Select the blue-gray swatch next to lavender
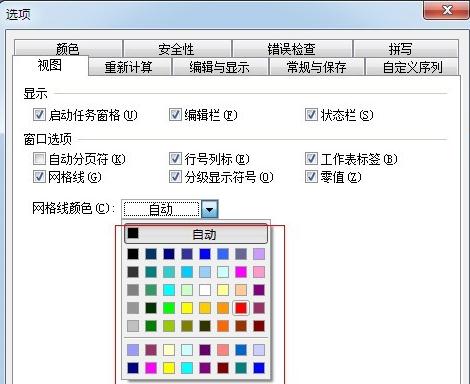The height and width of the screenshot is (384, 470). pos(241,254)
